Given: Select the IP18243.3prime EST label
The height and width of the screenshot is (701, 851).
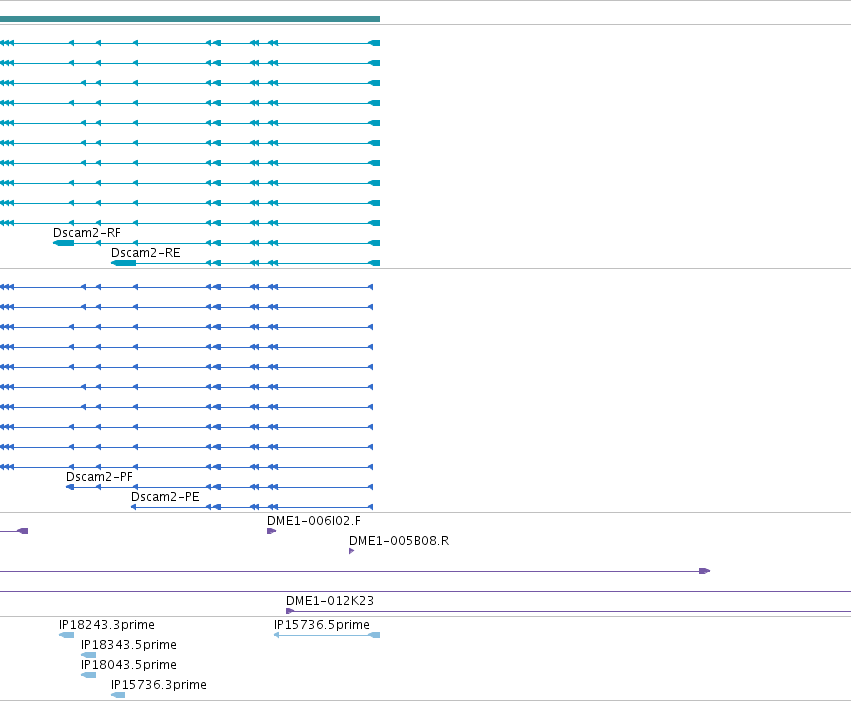Looking at the screenshot, I should click(107, 625).
